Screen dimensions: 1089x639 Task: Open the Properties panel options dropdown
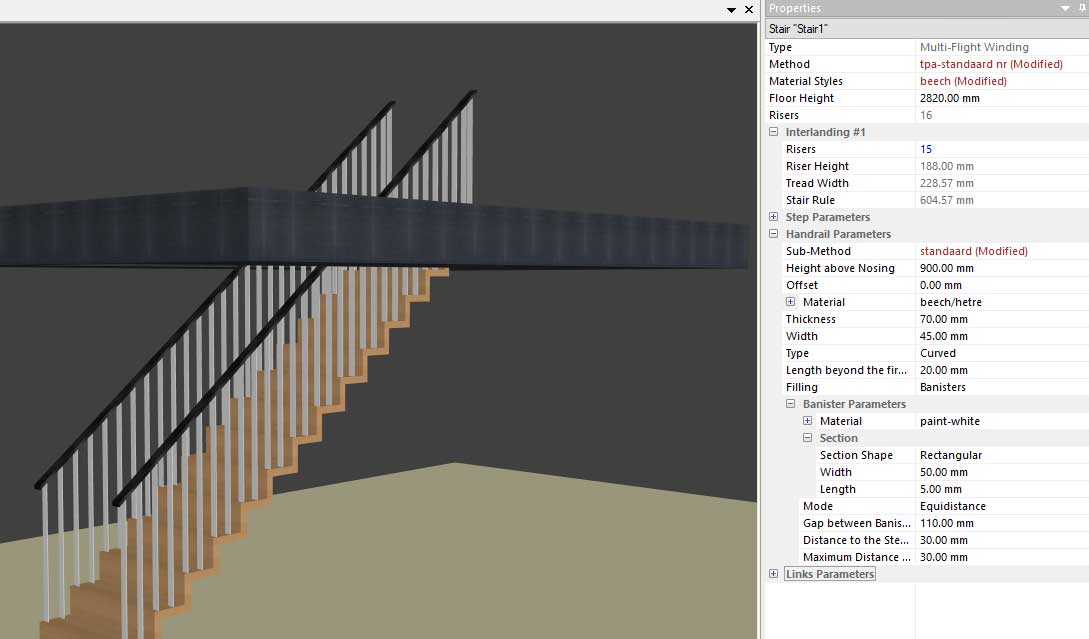tap(1065, 8)
